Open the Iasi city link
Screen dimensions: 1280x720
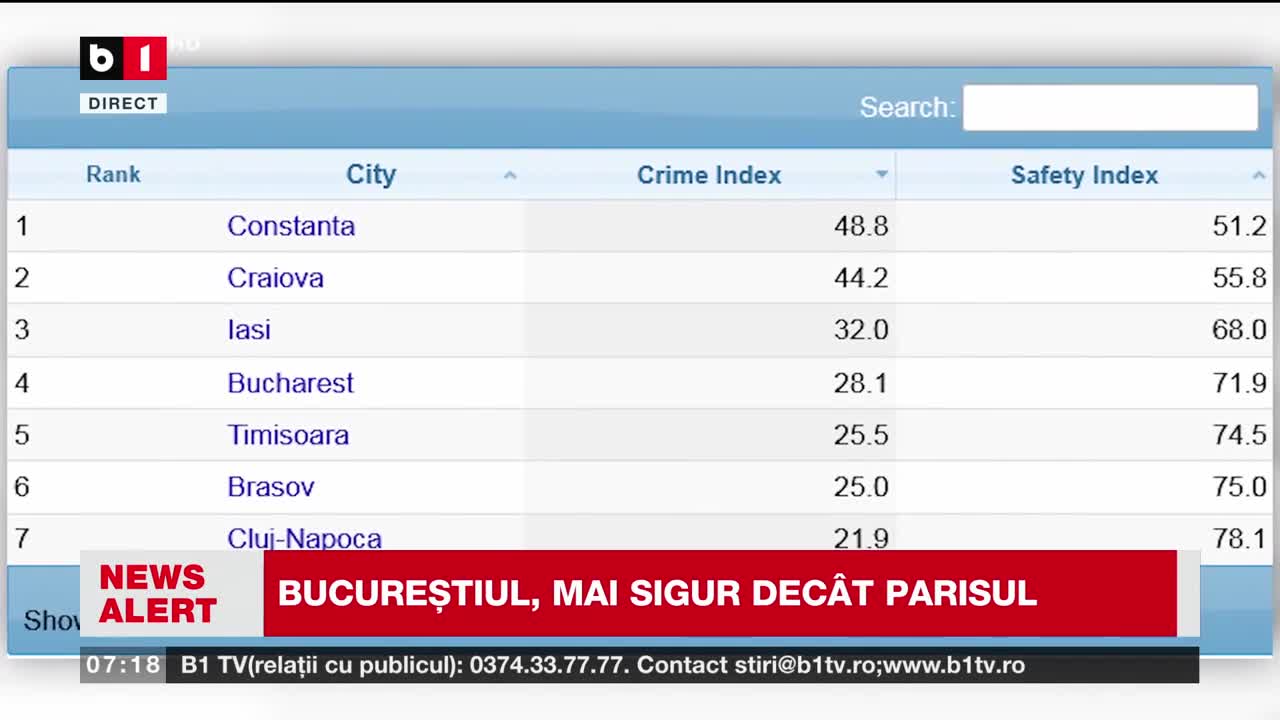249,330
